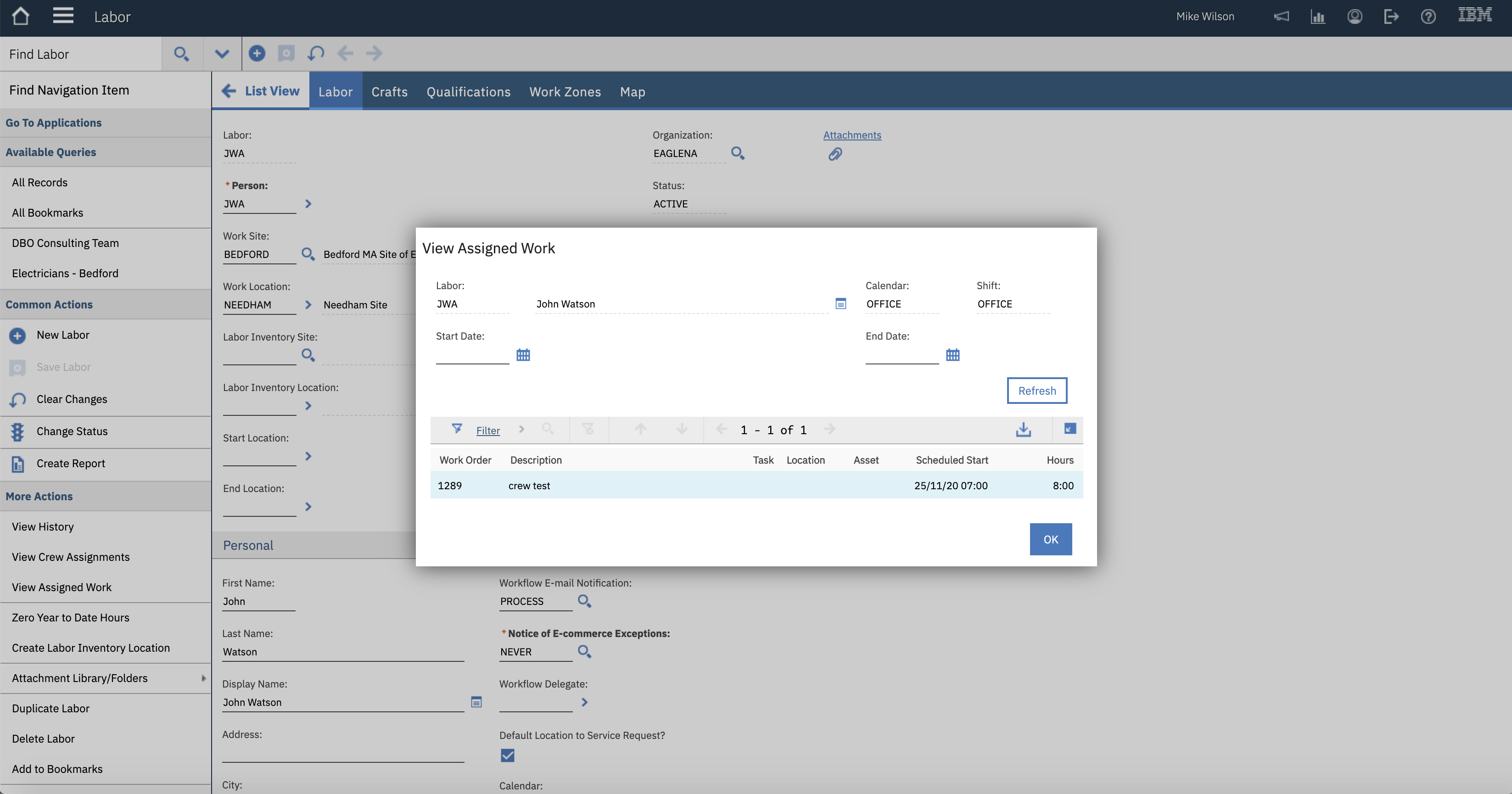Click the home icon in header

(x=21, y=16)
